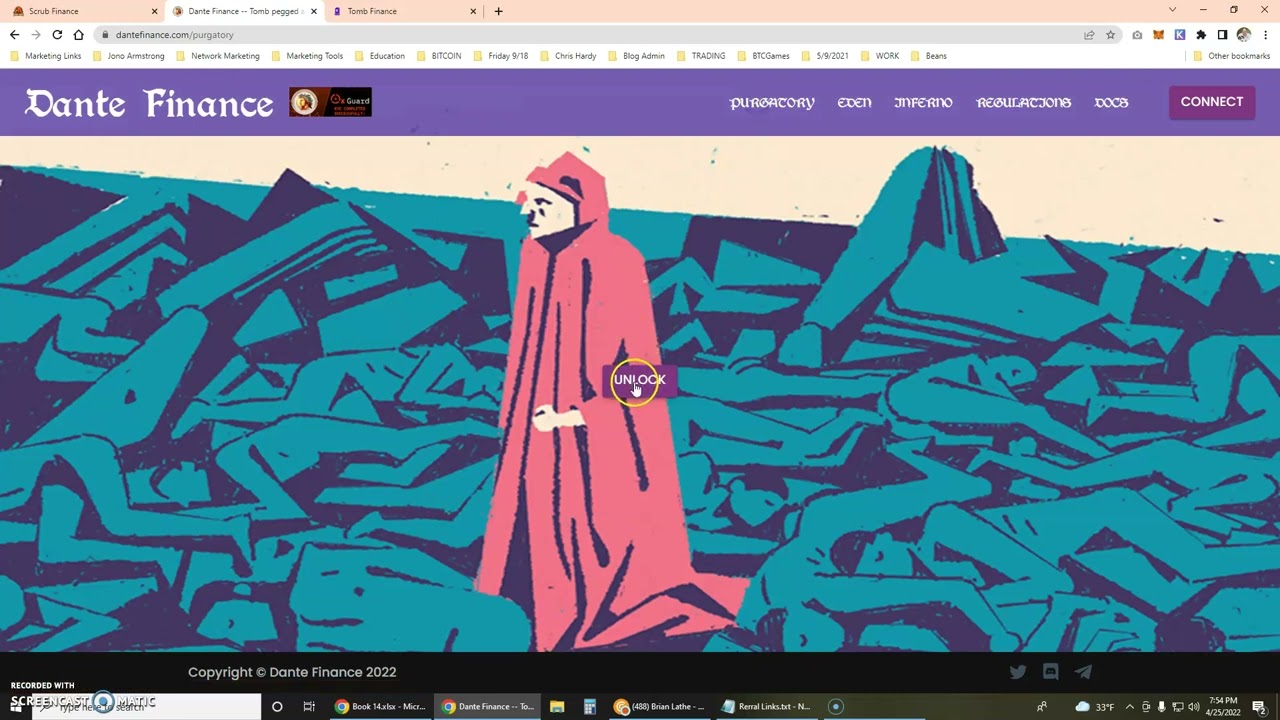Open a new browser tab
The width and height of the screenshot is (1280, 720).
(x=498, y=11)
